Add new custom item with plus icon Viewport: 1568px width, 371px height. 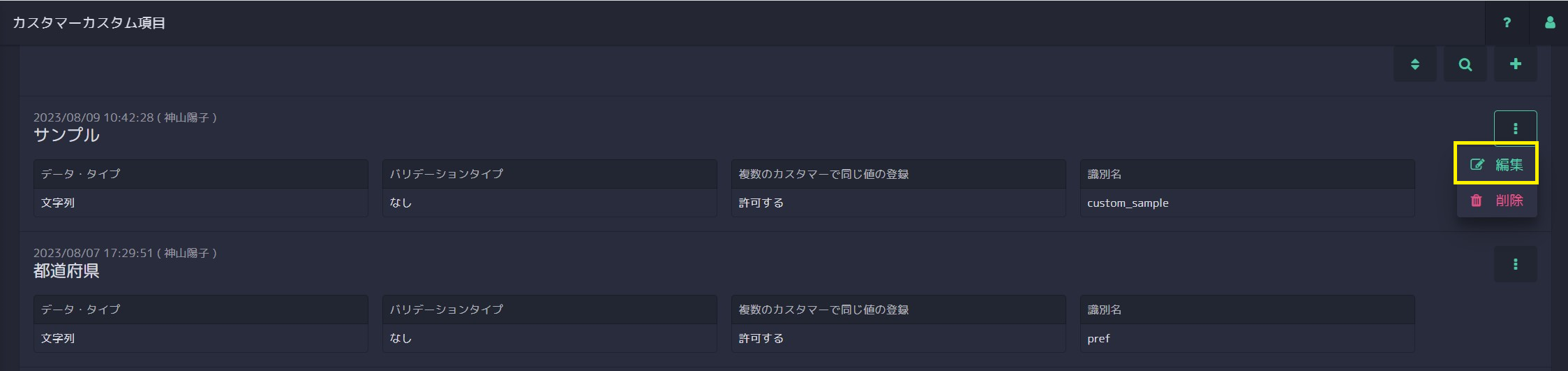tap(1516, 64)
